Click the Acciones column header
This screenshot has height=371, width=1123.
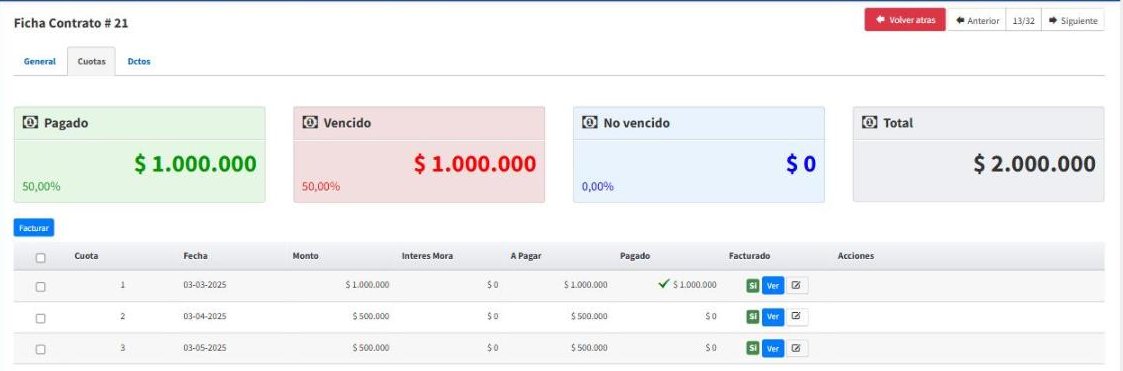pos(856,256)
